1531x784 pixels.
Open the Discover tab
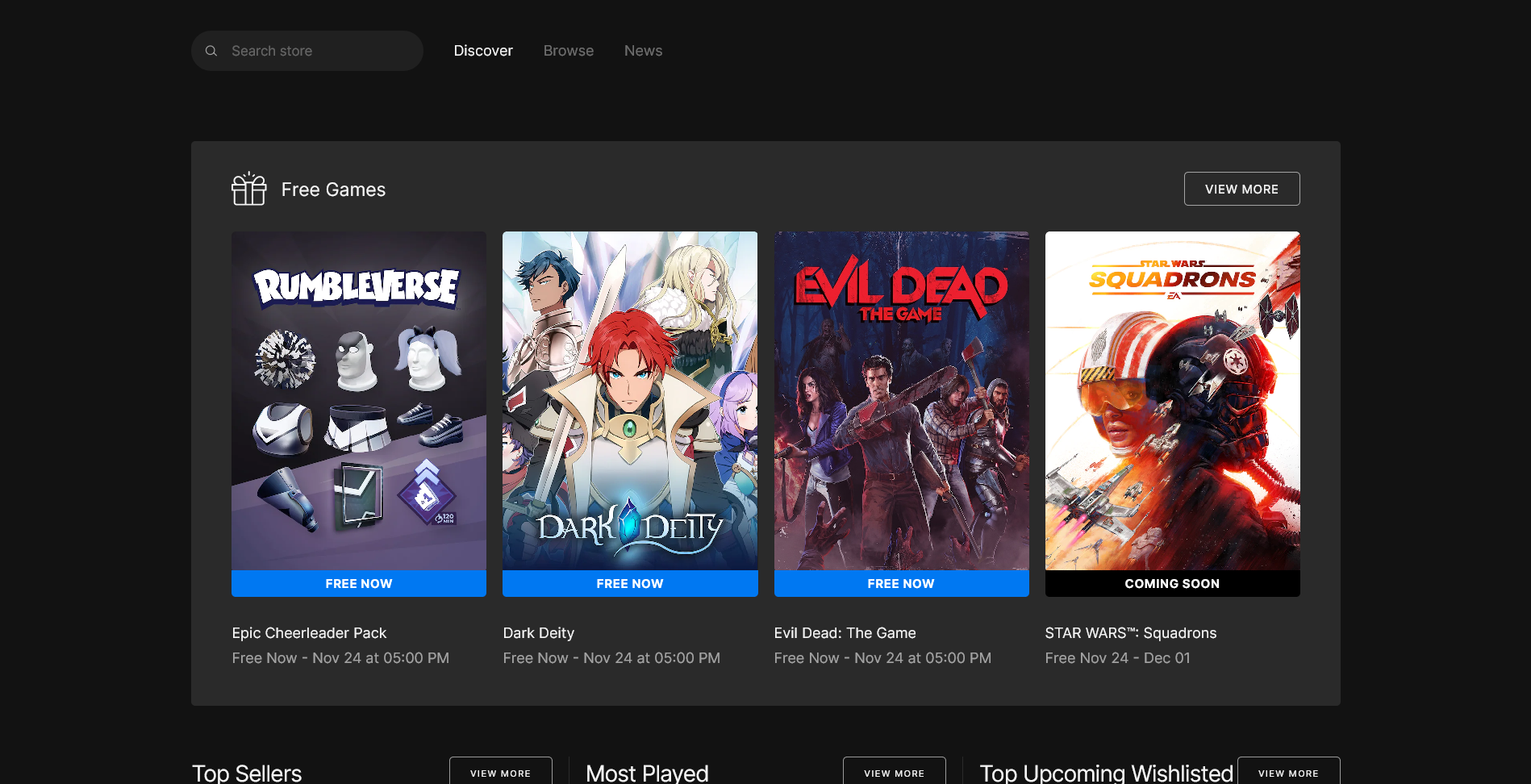coord(482,51)
